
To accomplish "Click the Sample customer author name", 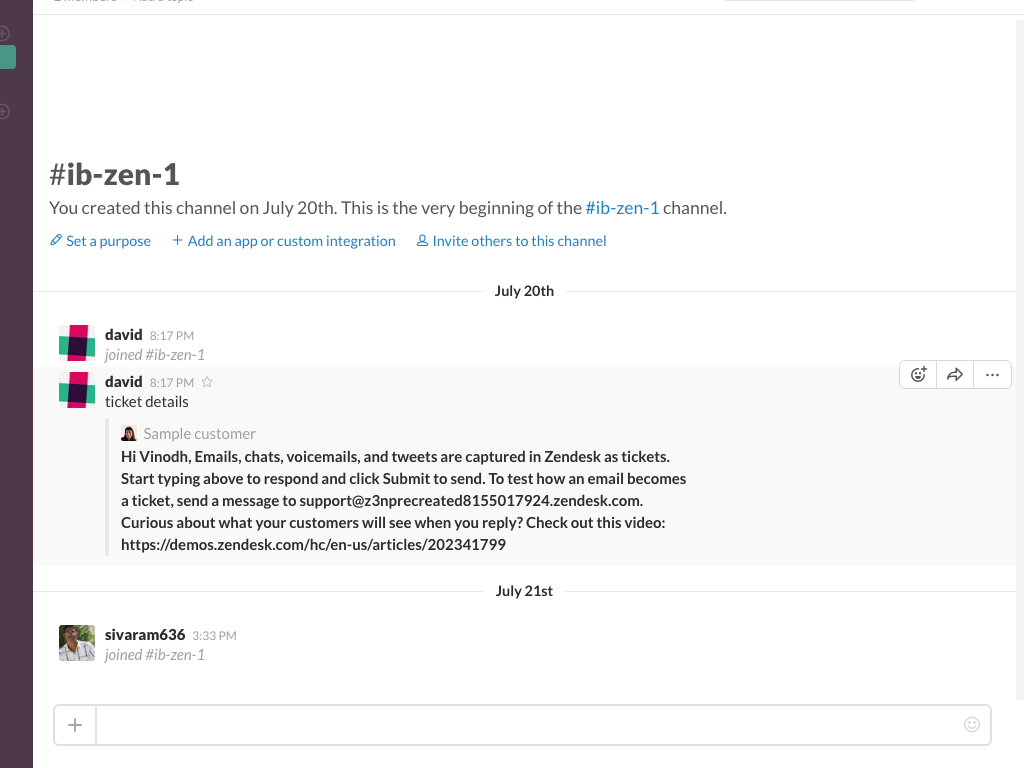I will pyautogui.click(x=199, y=434).
